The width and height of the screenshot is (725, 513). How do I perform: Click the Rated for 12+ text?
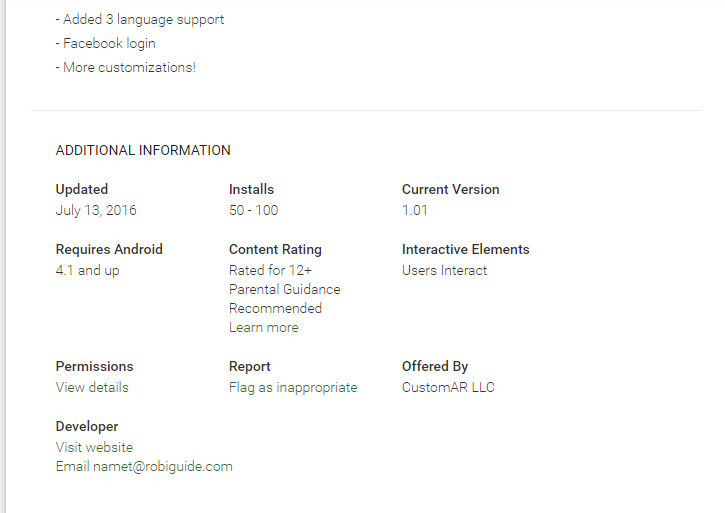click(x=270, y=270)
